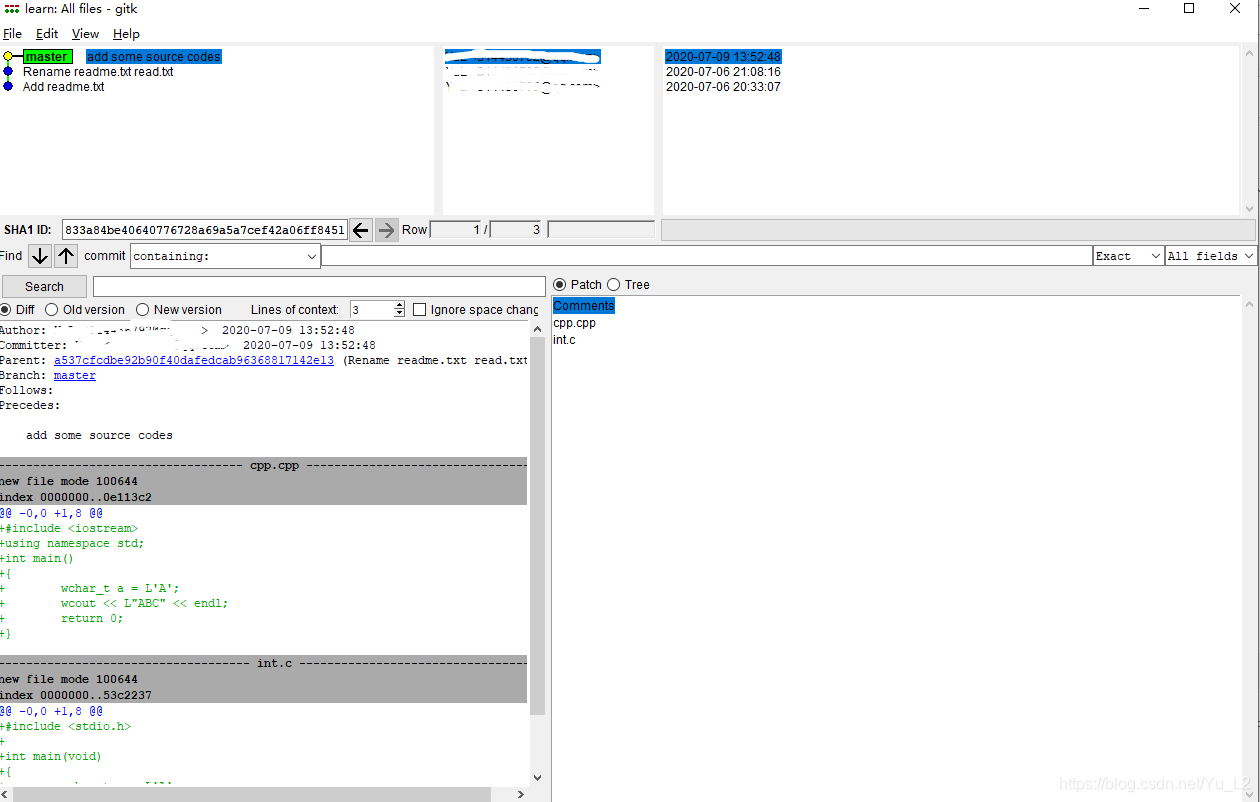The height and width of the screenshot is (802, 1260).
Task: Click the current row number field
Action: pos(456,230)
